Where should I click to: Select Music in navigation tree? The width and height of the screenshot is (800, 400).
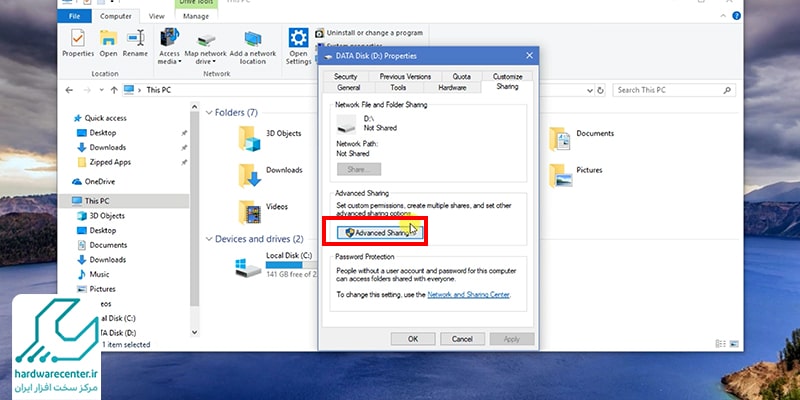coord(93,274)
